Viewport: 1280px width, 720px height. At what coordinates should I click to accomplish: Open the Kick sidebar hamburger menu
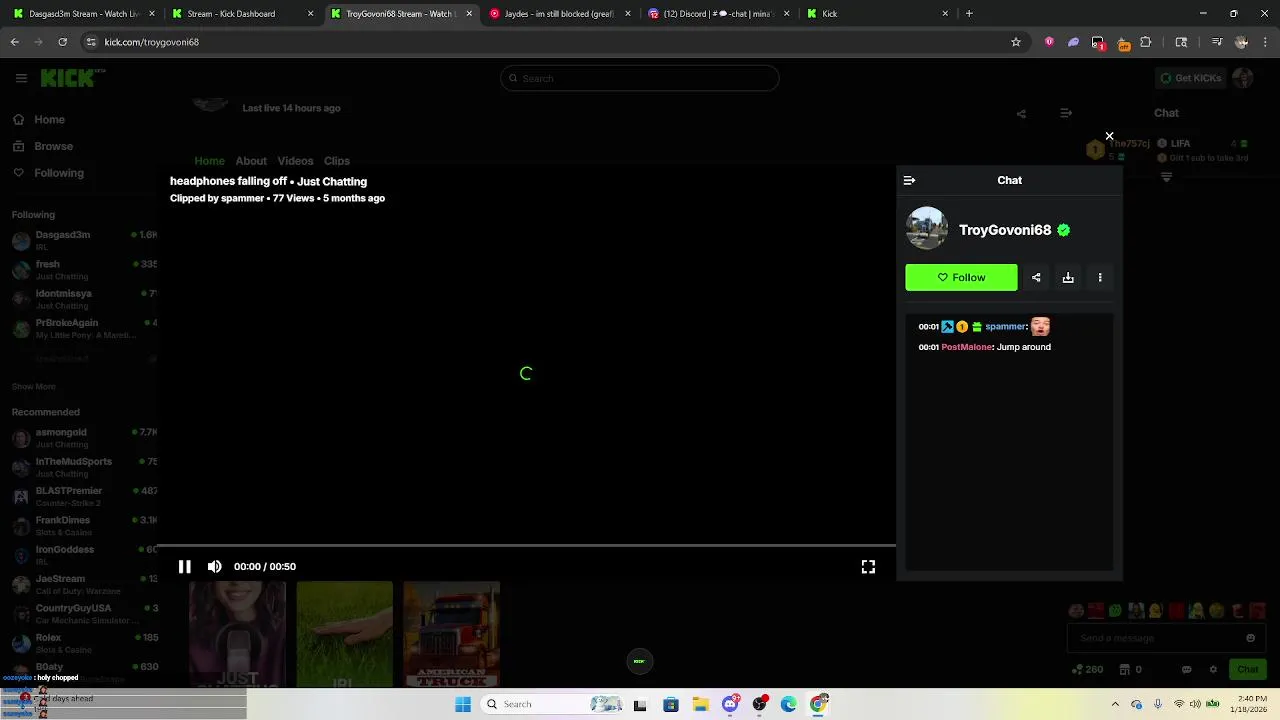tap(21, 78)
